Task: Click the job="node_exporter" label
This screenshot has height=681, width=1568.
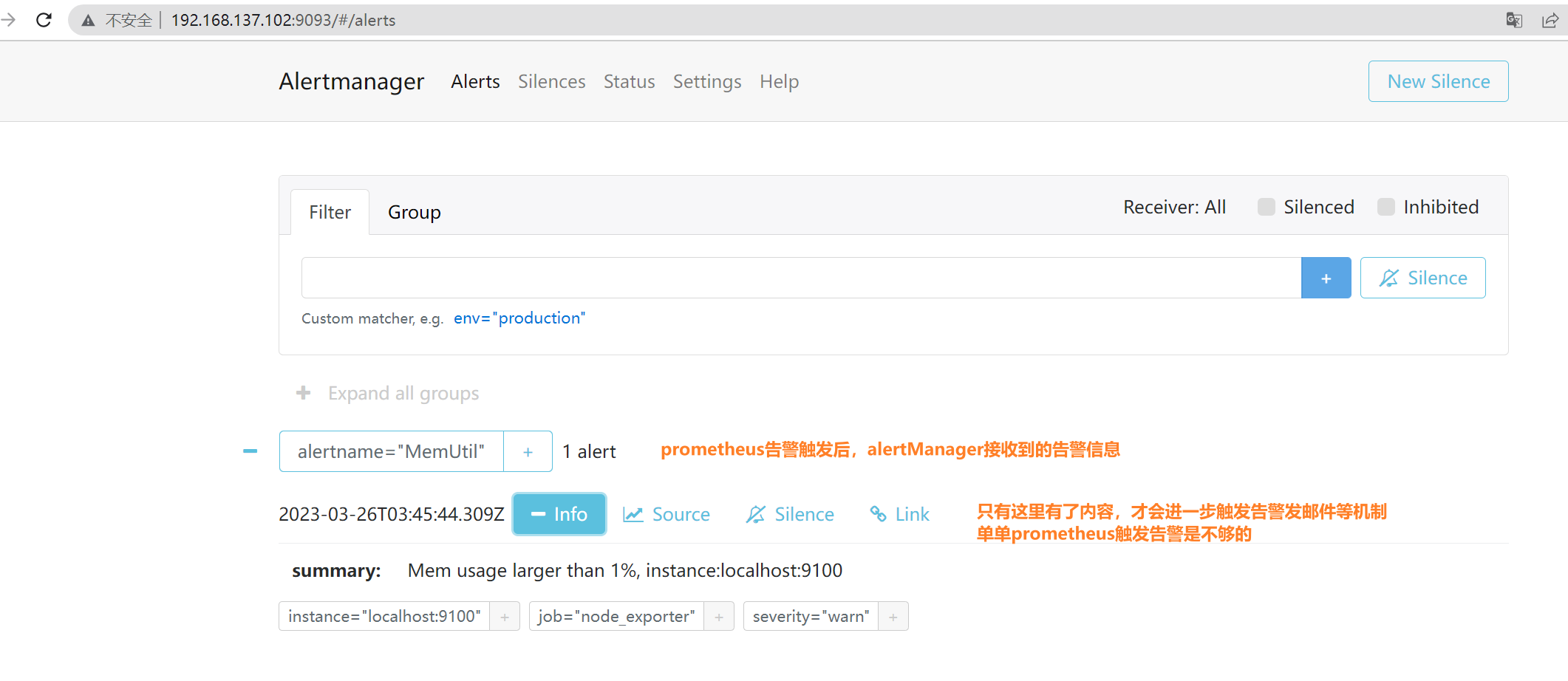Action: (x=616, y=616)
